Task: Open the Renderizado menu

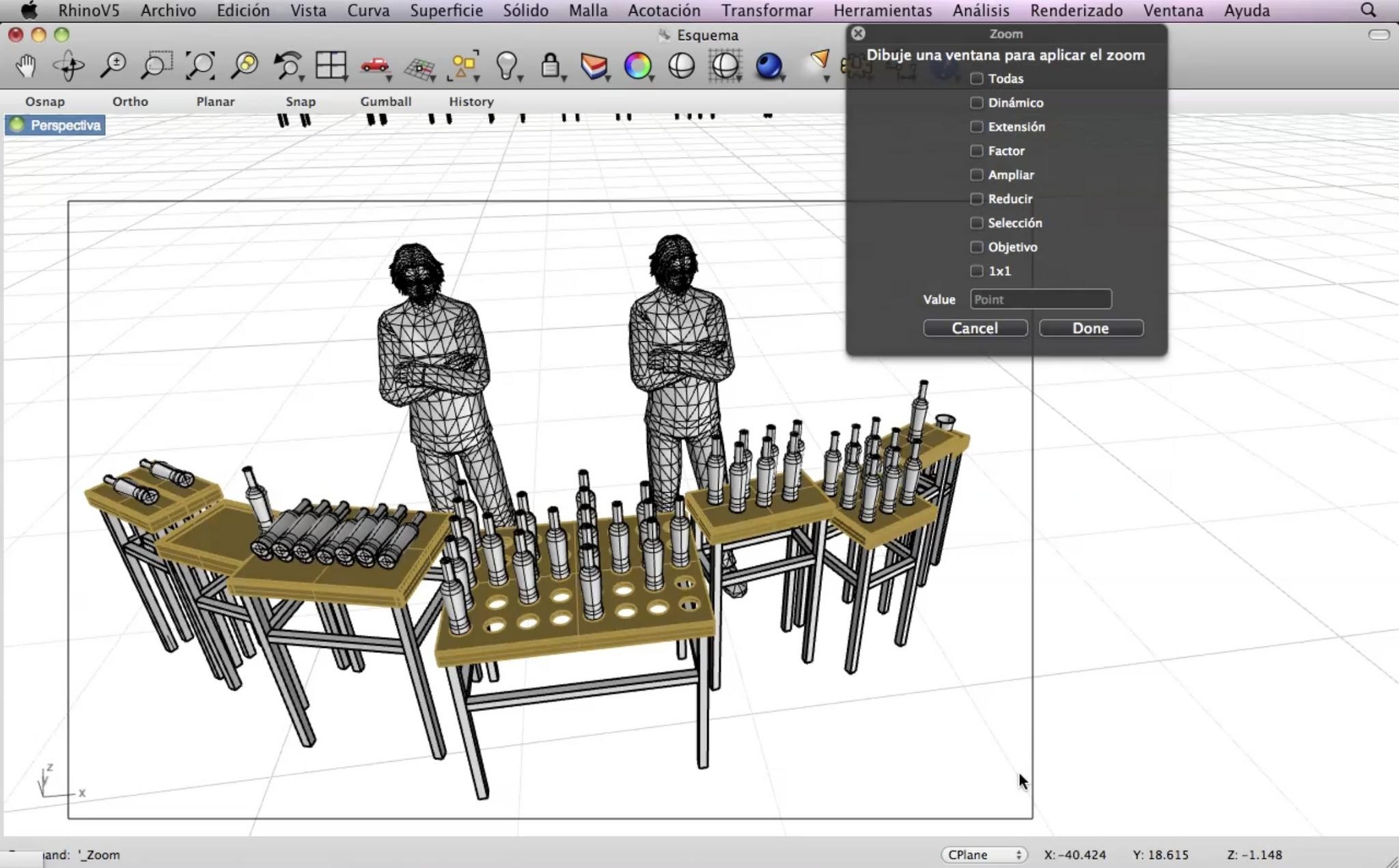Action: coord(1077,10)
